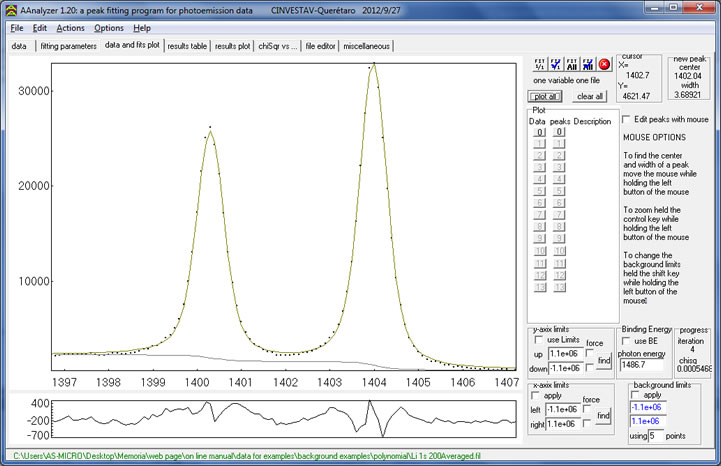
Task: Enable y-axis use Limits checkbox
Action: coord(540,342)
